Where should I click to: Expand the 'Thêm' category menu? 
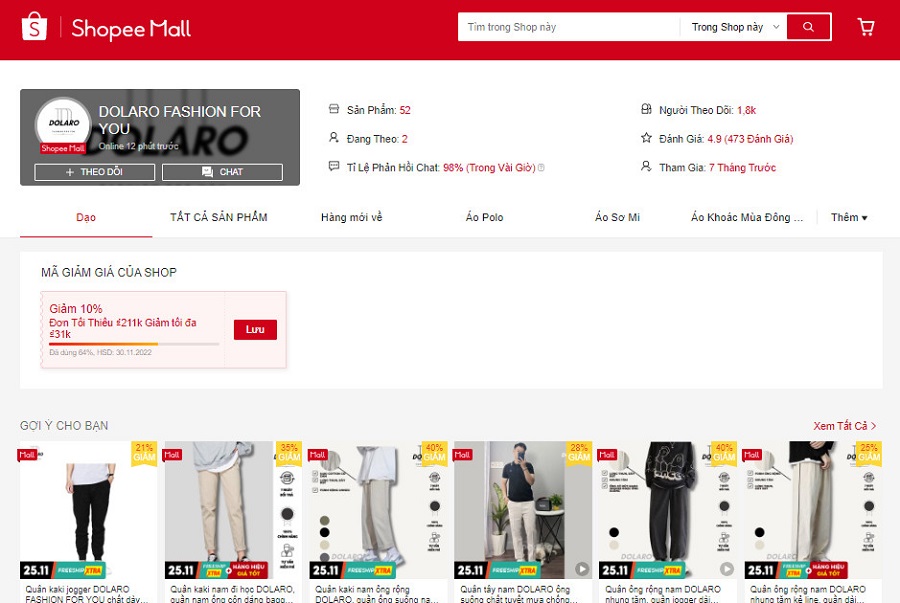[x=849, y=217]
